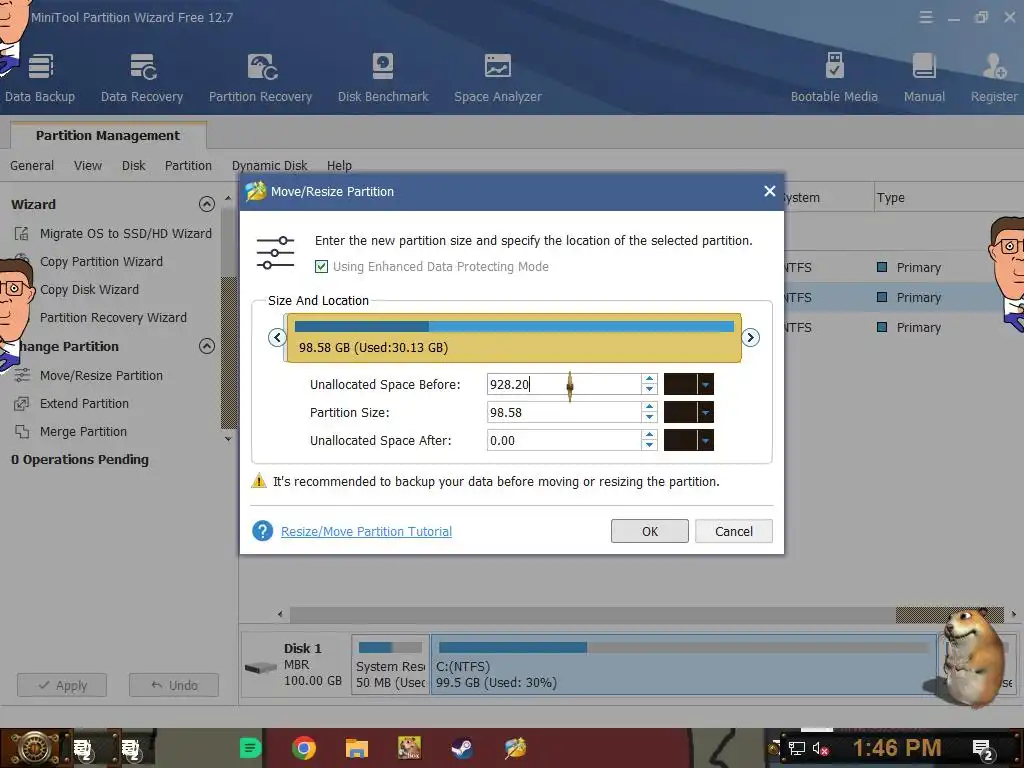Viewport: 1024px width, 768px height.
Task: Click Cancel in Move/Resize dialog
Action: pyautogui.click(x=734, y=531)
